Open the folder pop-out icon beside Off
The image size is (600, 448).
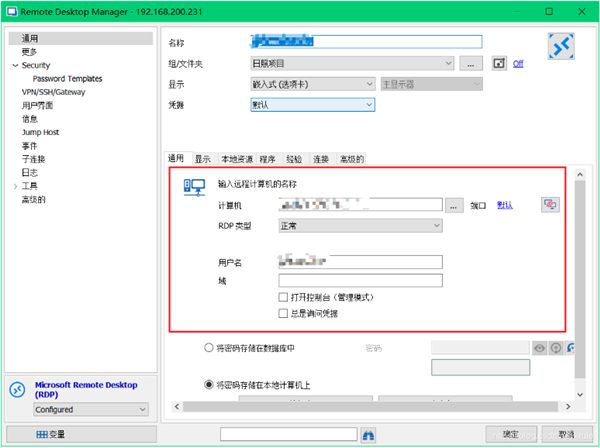point(499,64)
